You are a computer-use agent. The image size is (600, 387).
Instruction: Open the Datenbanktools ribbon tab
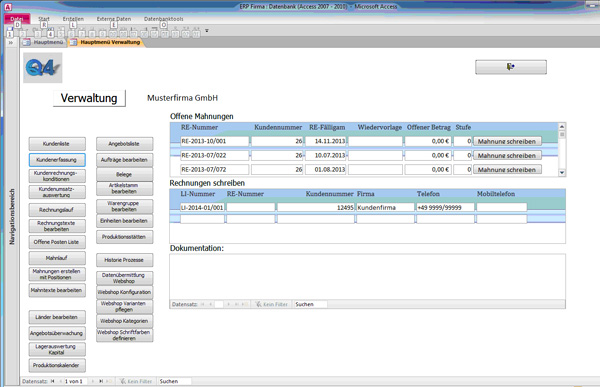point(163,19)
